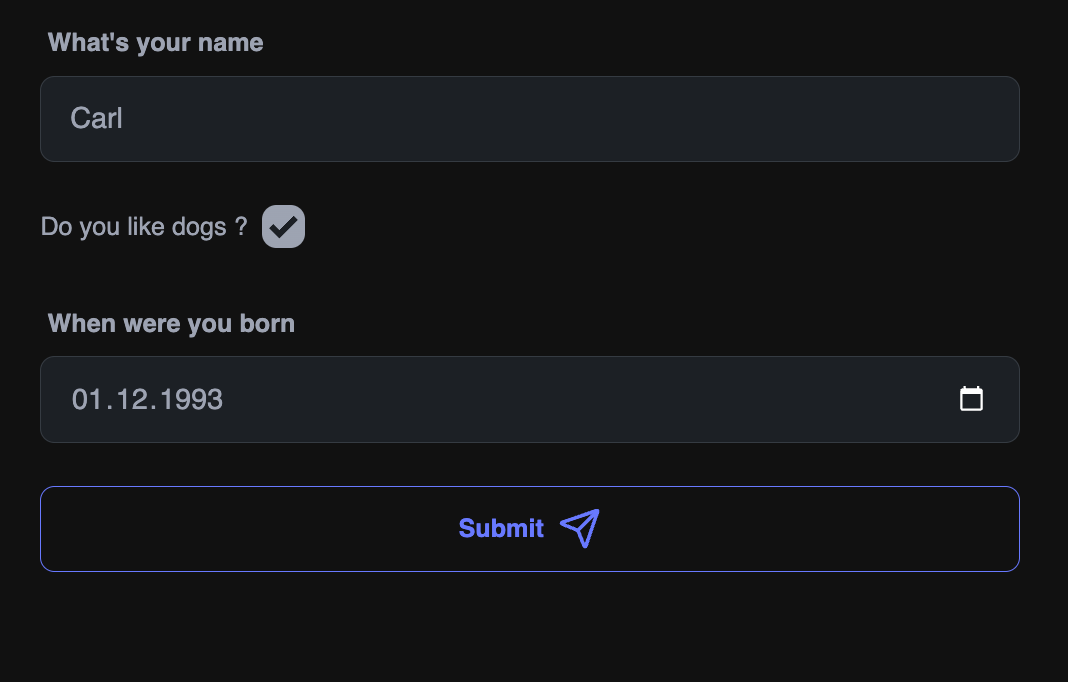The width and height of the screenshot is (1068, 682).
Task: Uncheck the 'Do you like dogs' checkbox
Action: [283, 227]
